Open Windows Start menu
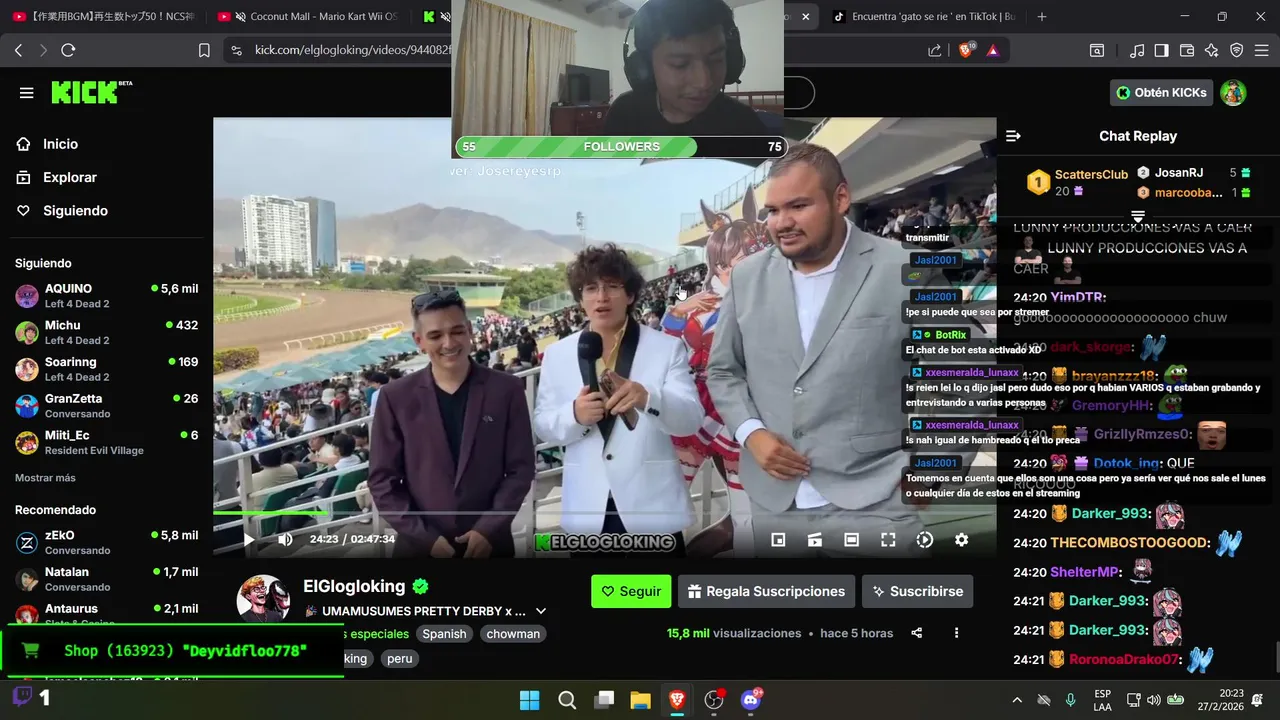1280x720 pixels. pos(529,700)
